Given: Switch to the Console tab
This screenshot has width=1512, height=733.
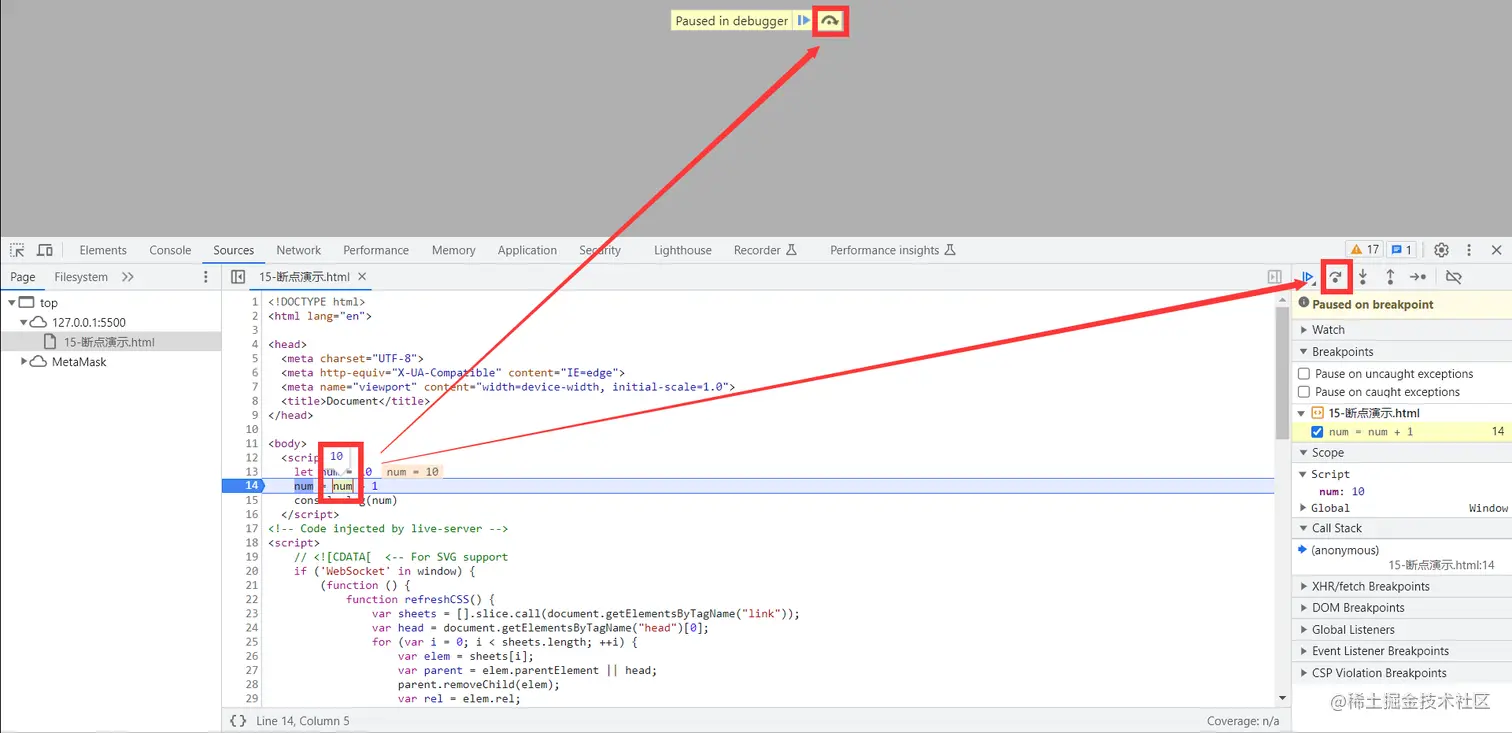Looking at the screenshot, I should [x=170, y=250].
